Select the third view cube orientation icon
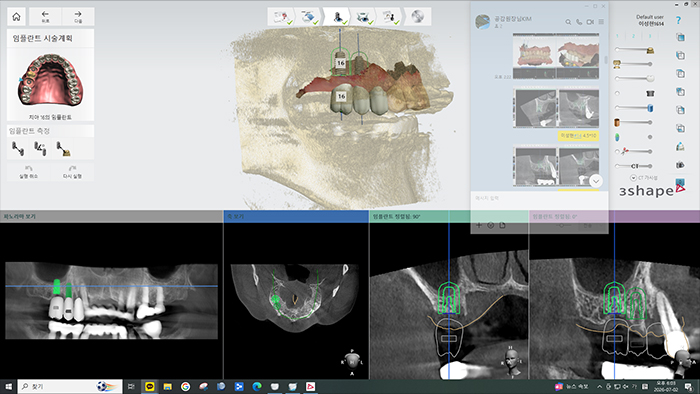 (x=680, y=73)
